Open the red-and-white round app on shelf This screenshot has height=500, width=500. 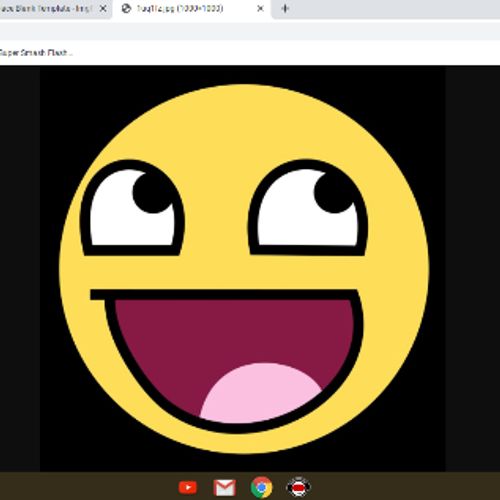(299, 487)
